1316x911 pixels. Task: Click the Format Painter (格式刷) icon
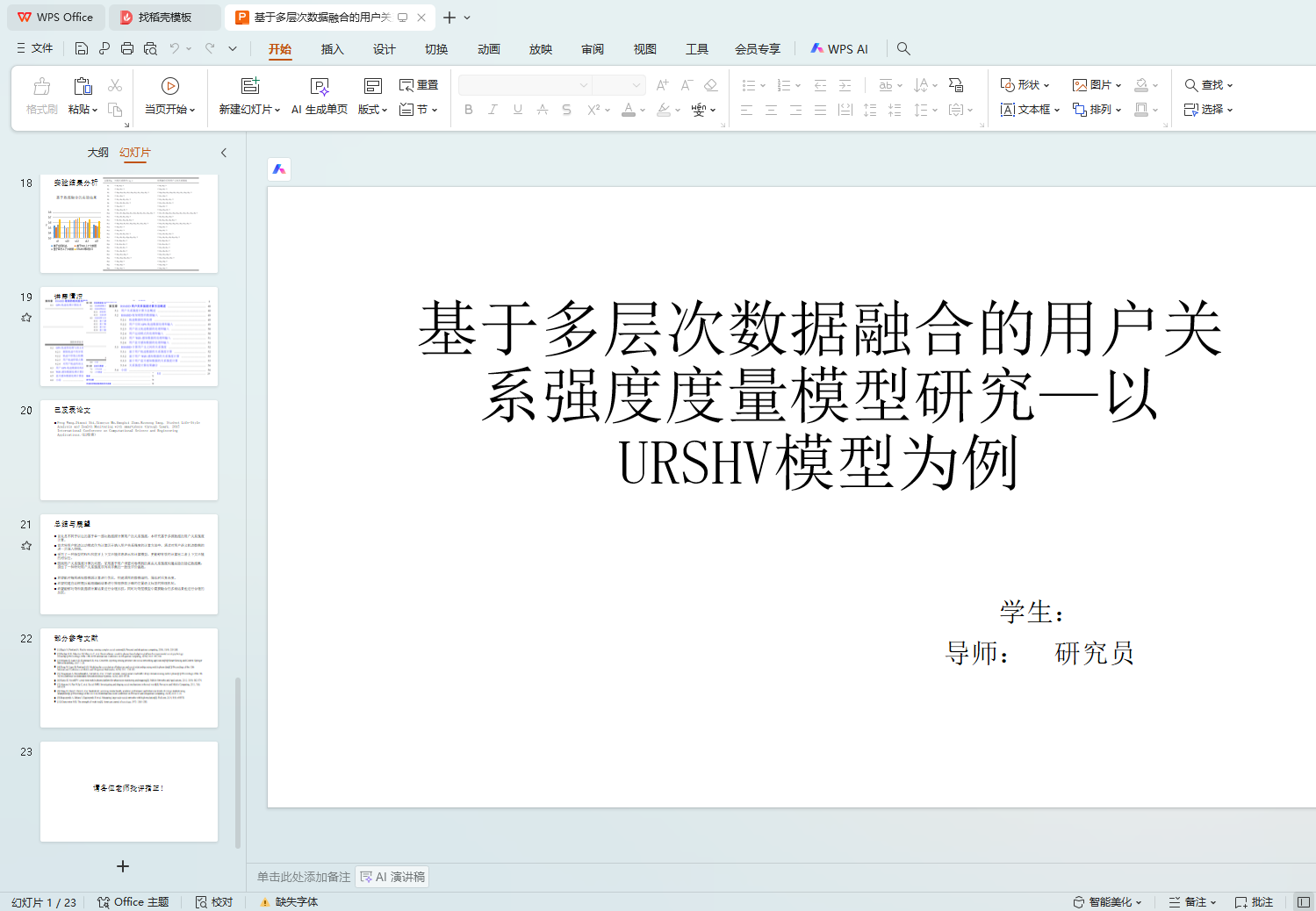[x=41, y=86]
